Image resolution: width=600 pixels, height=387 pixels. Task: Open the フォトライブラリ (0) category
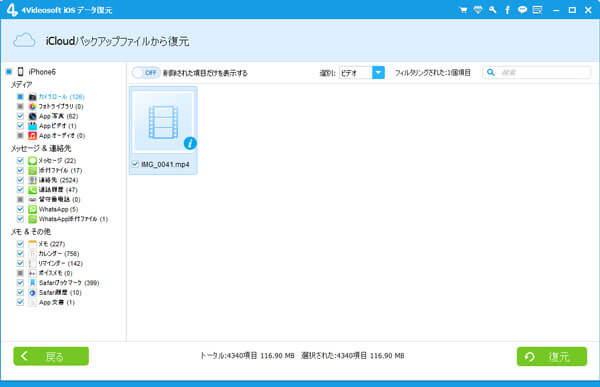click(61, 106)
